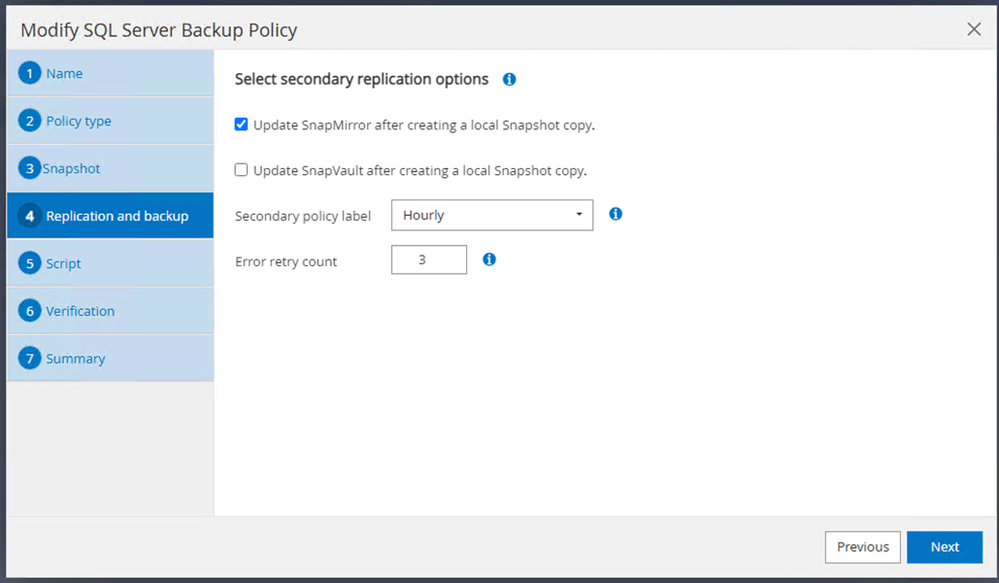The image size is (999, 583).
Task: Click the Previous button
Action: 862,547
